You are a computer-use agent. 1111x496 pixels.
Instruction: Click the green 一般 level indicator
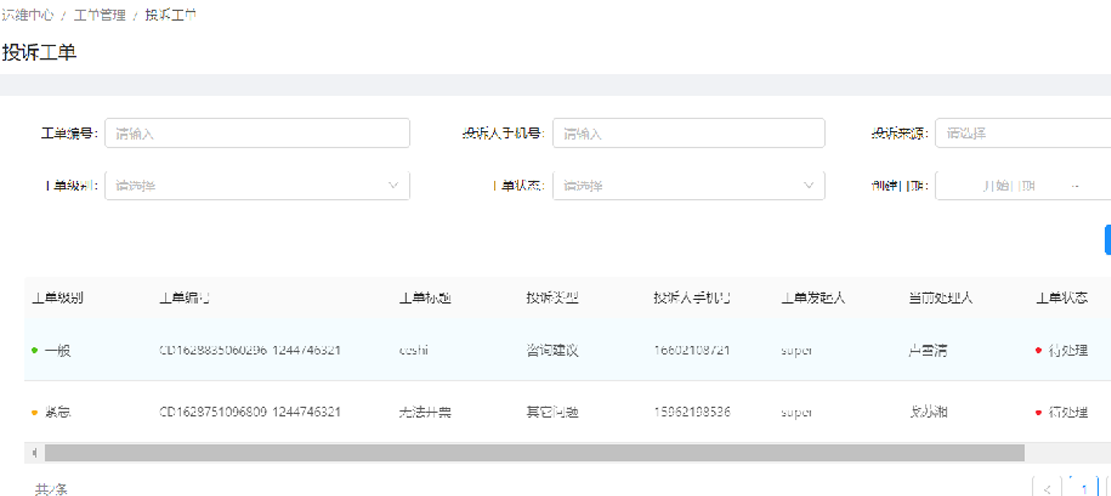pos(36,351)
